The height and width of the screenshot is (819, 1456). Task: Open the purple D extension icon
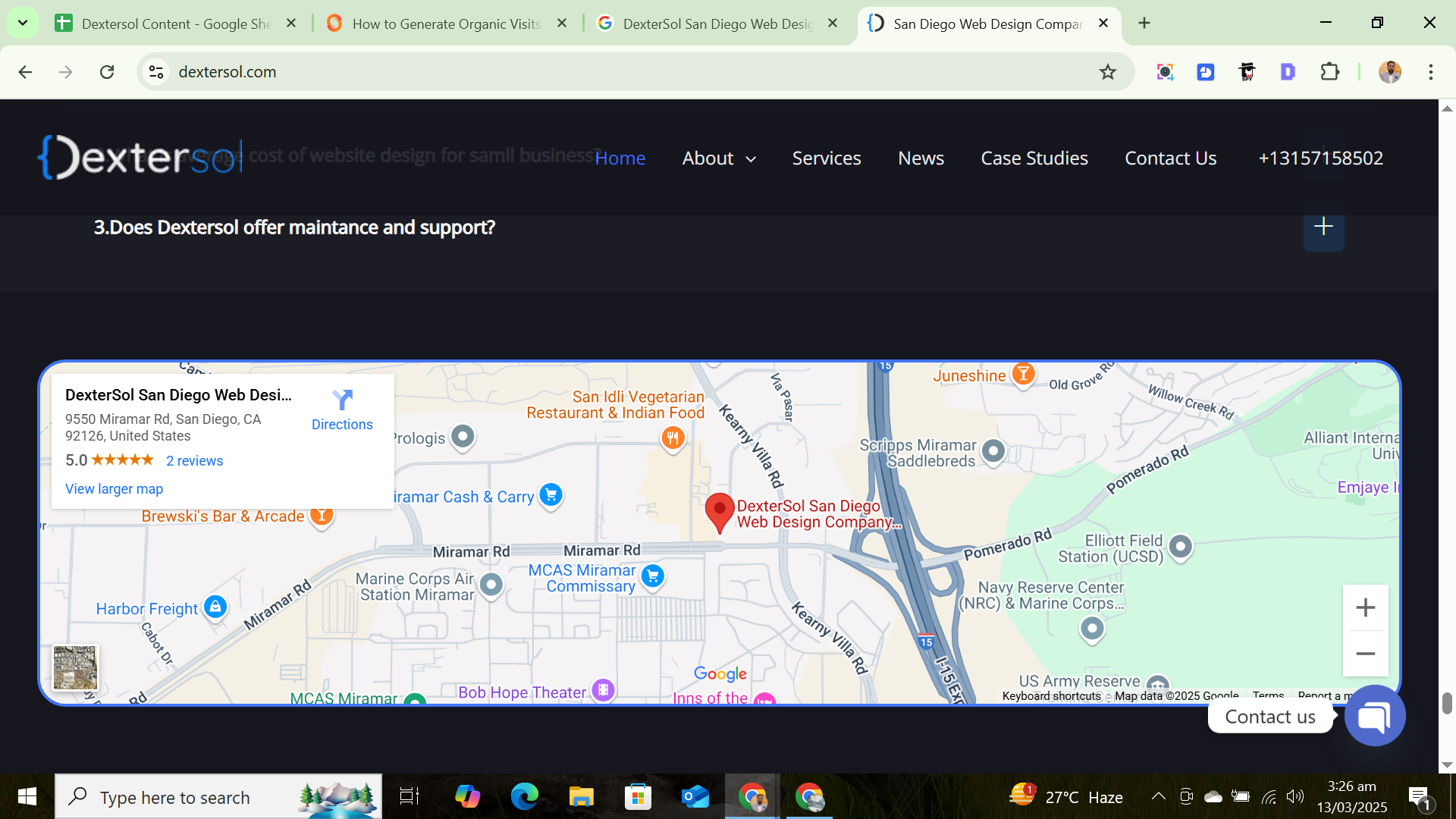[x=1288, y=72]
